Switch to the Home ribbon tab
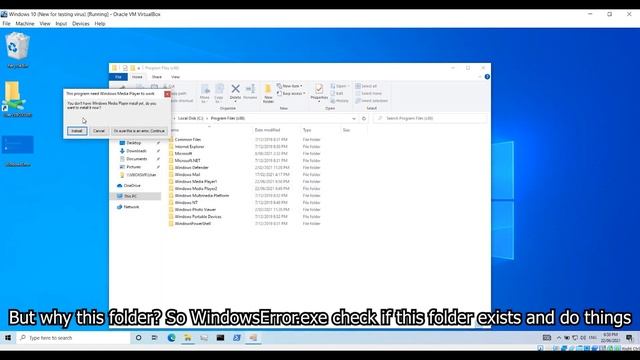This screenshot has width=640, height=360. click(137, 77)
